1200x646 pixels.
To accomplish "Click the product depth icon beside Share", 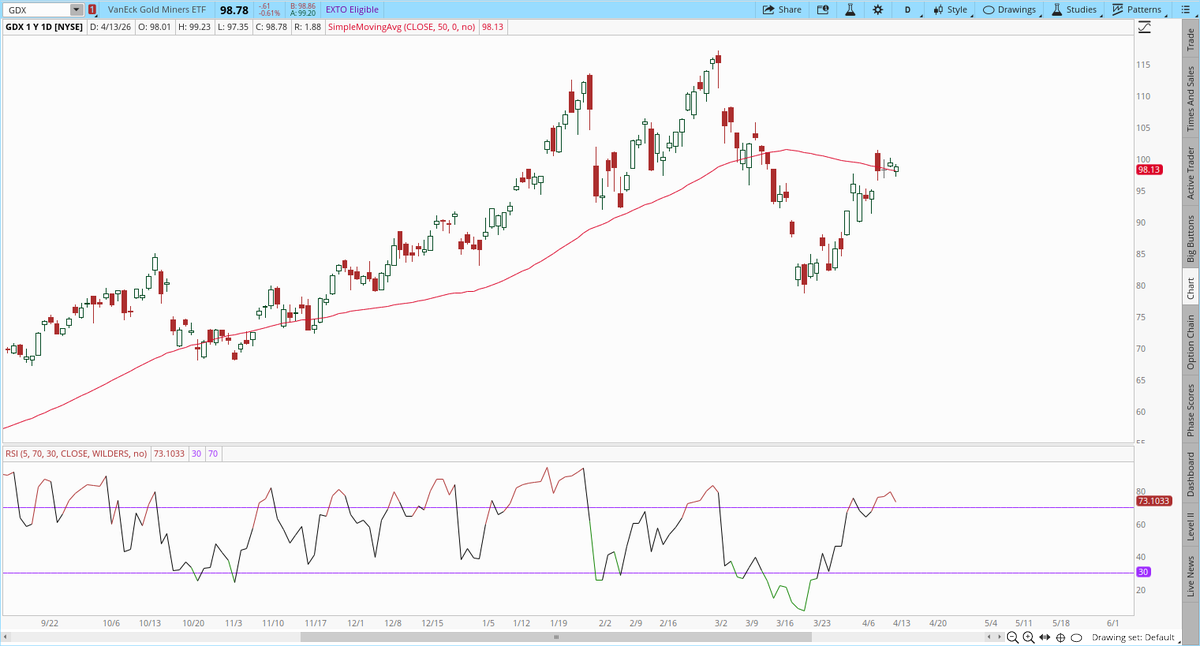I will pyautogui.click(x=823, y=9).
